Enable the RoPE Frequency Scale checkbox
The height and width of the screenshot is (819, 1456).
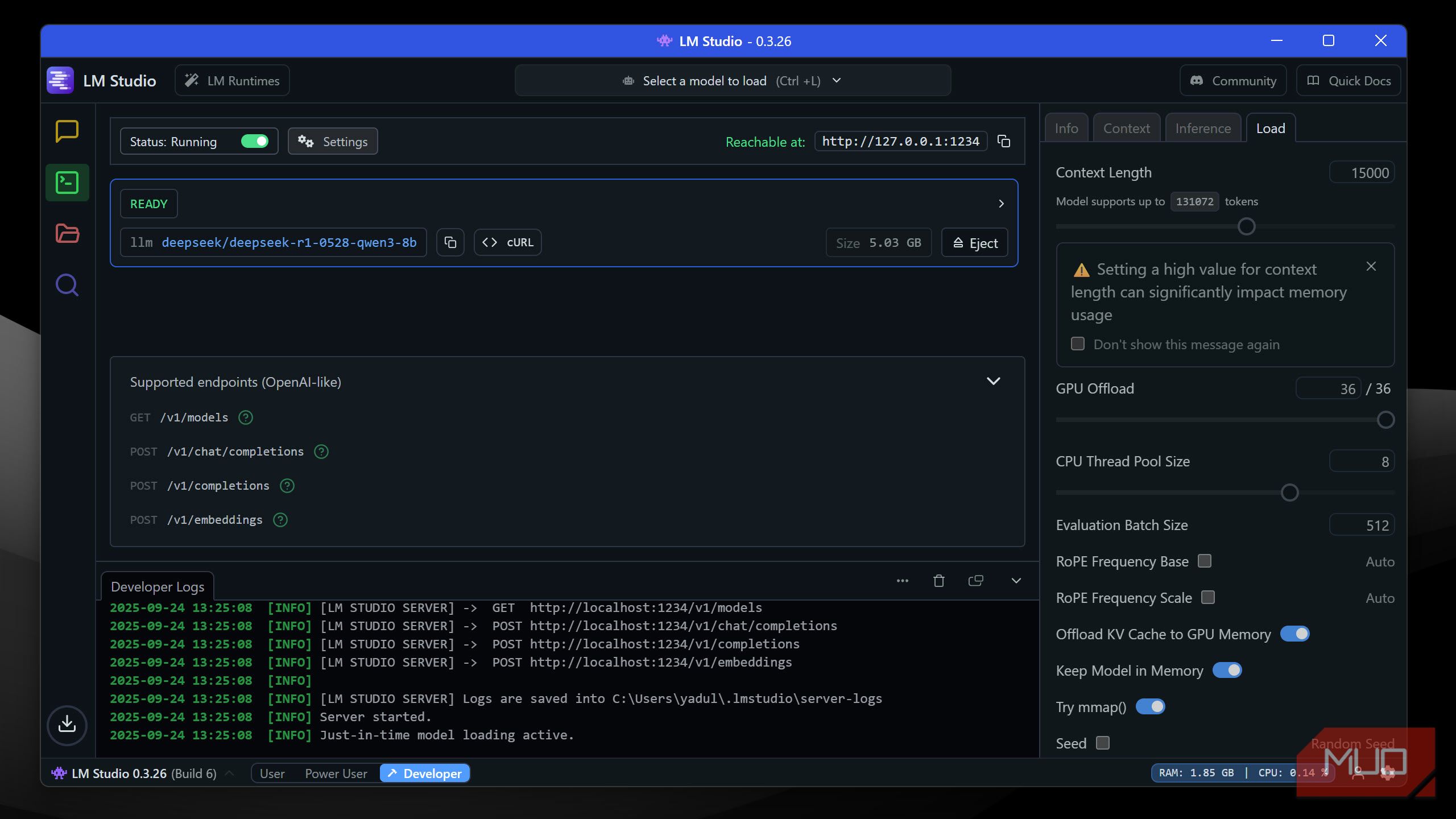coord(1208,597)
